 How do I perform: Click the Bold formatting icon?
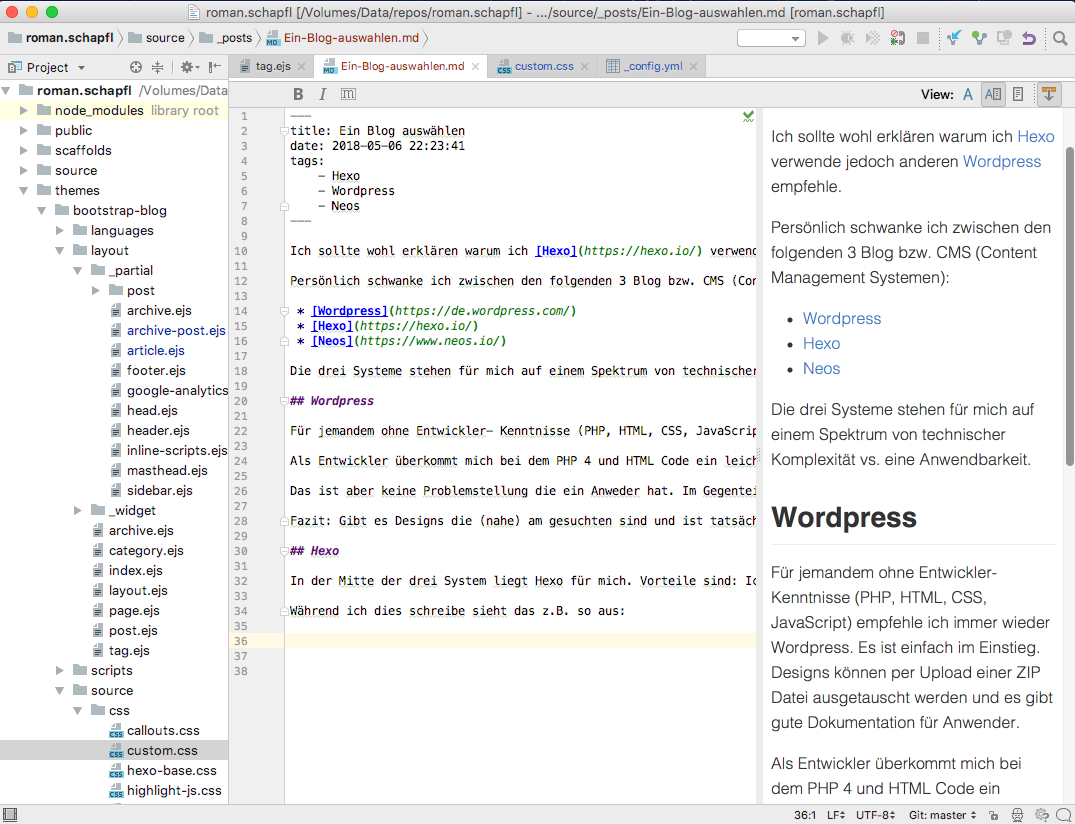click(x=298, y=94)
